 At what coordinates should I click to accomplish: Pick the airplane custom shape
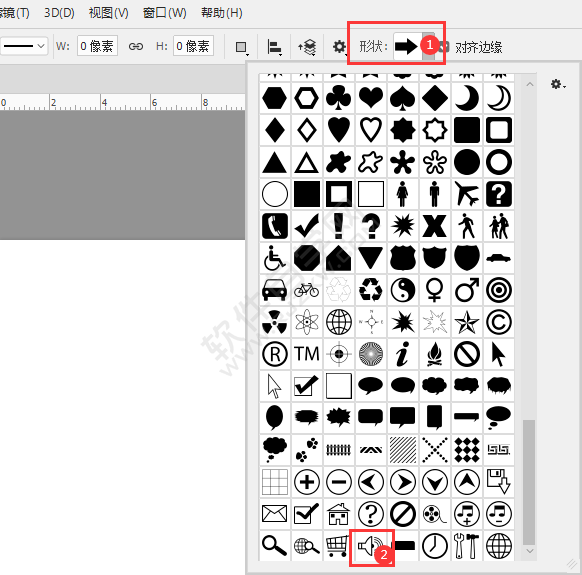tap(467, 193)
